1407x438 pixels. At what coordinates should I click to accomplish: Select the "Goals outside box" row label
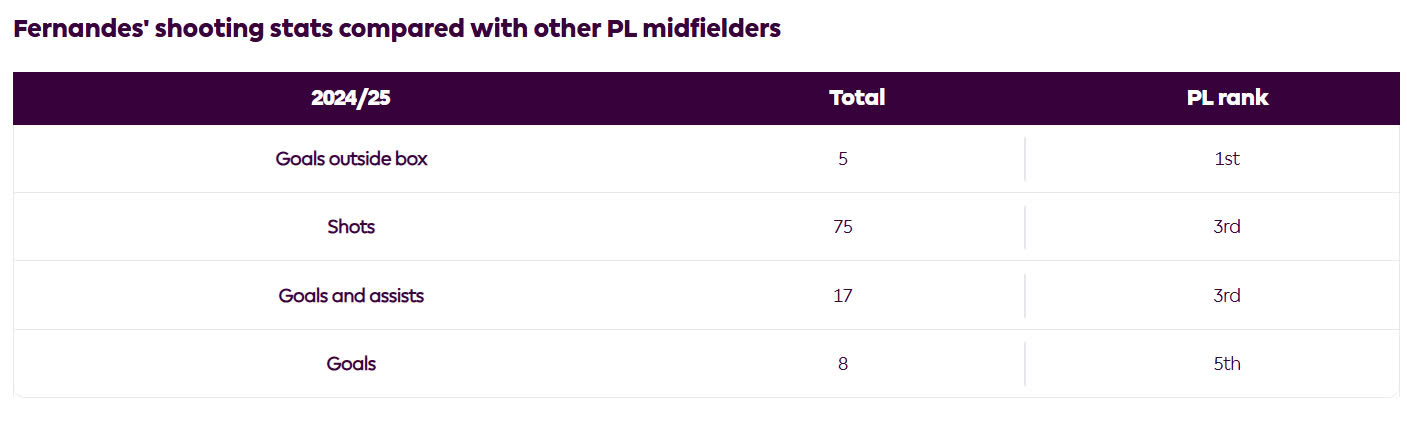pyautogui.click(x=351, y=159)
